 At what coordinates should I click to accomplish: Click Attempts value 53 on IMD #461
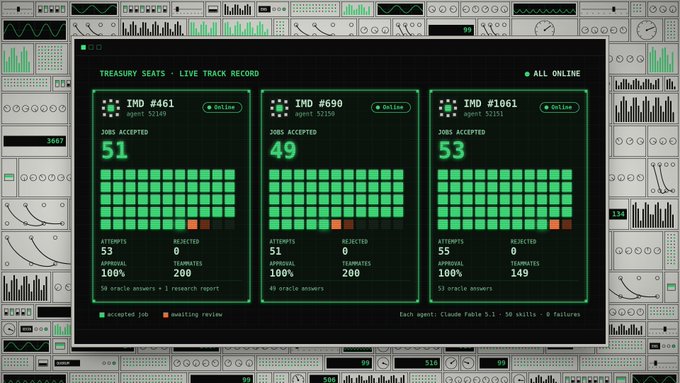click(x=107, y=251)
